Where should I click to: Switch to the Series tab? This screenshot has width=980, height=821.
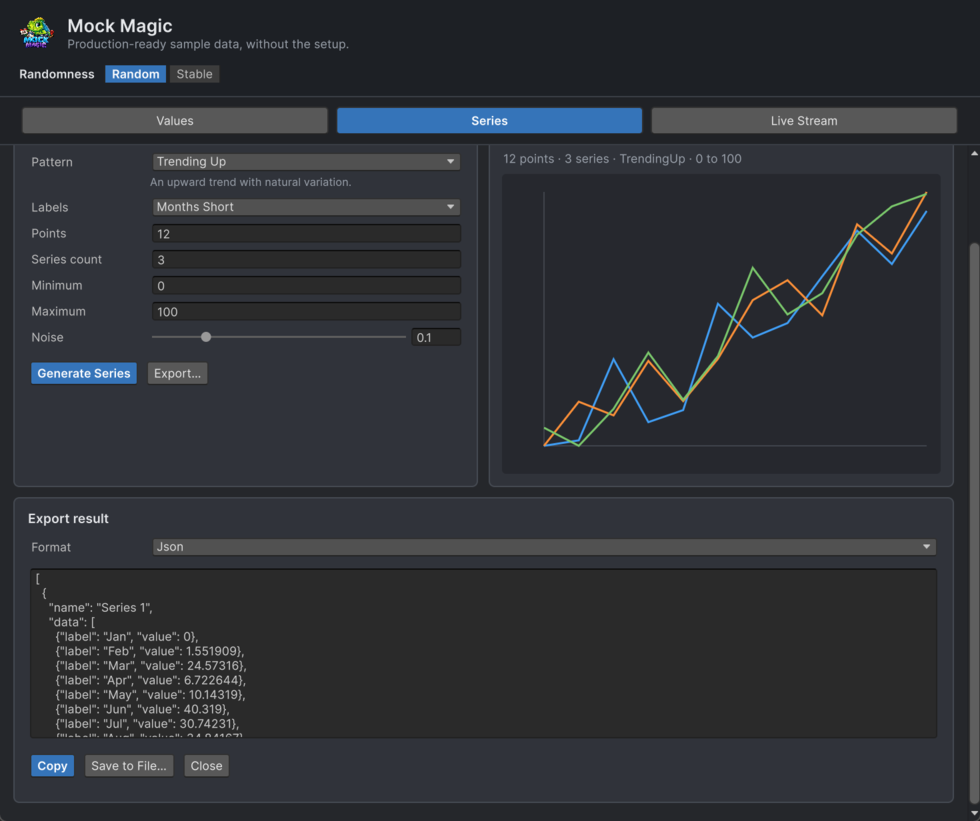489,121
